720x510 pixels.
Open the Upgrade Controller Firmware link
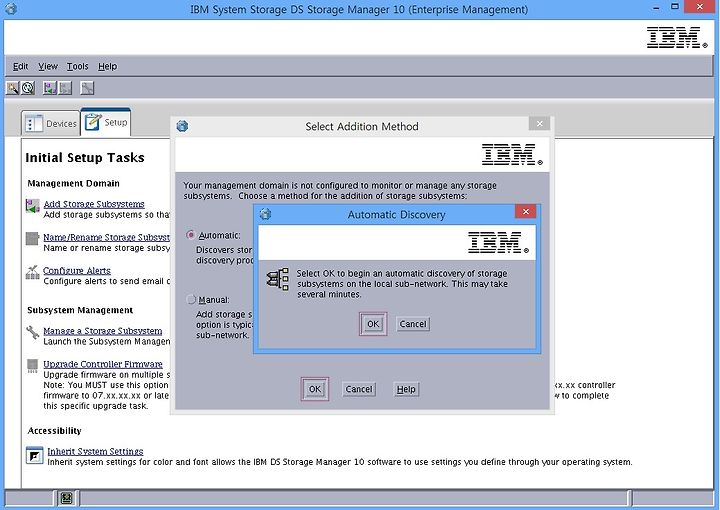103,364
